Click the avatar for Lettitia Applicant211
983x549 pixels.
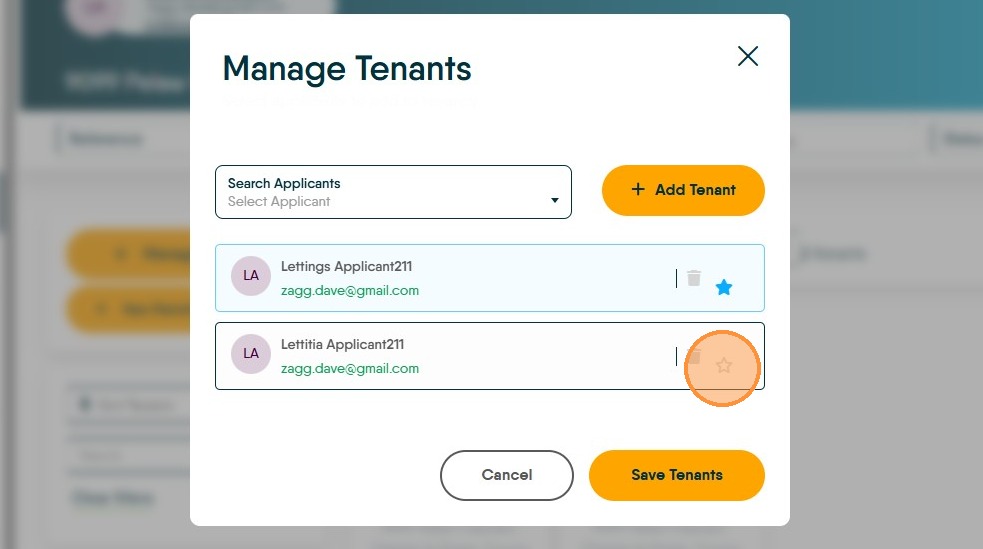(251, 353)
